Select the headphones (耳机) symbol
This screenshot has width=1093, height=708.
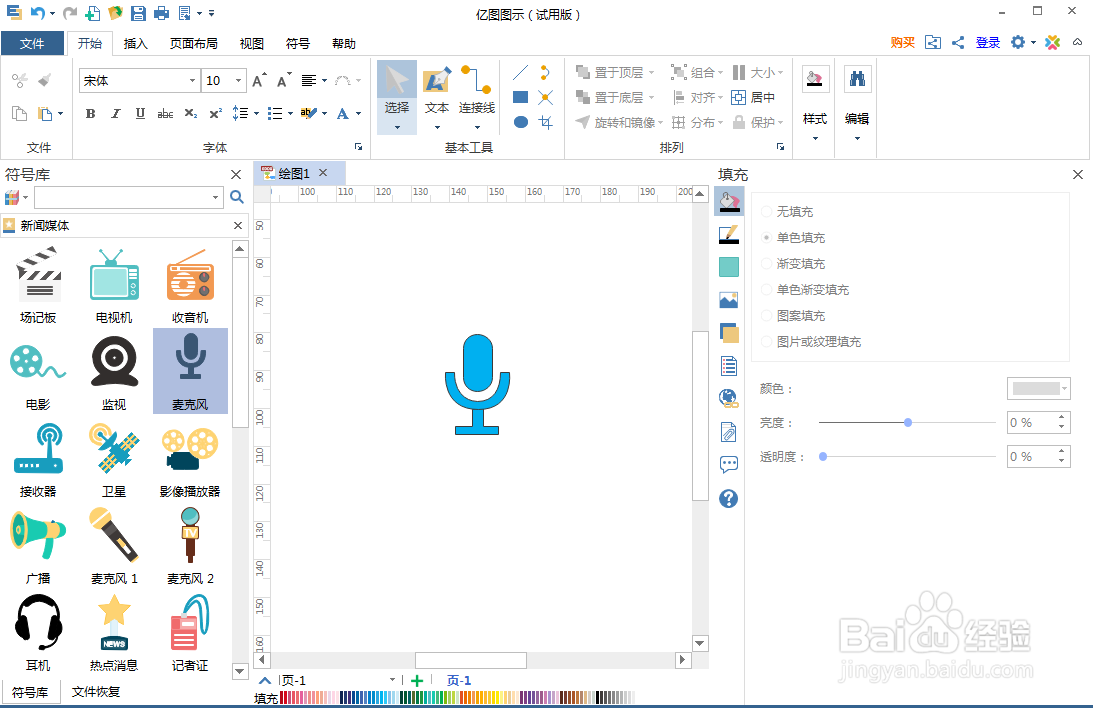38,633
